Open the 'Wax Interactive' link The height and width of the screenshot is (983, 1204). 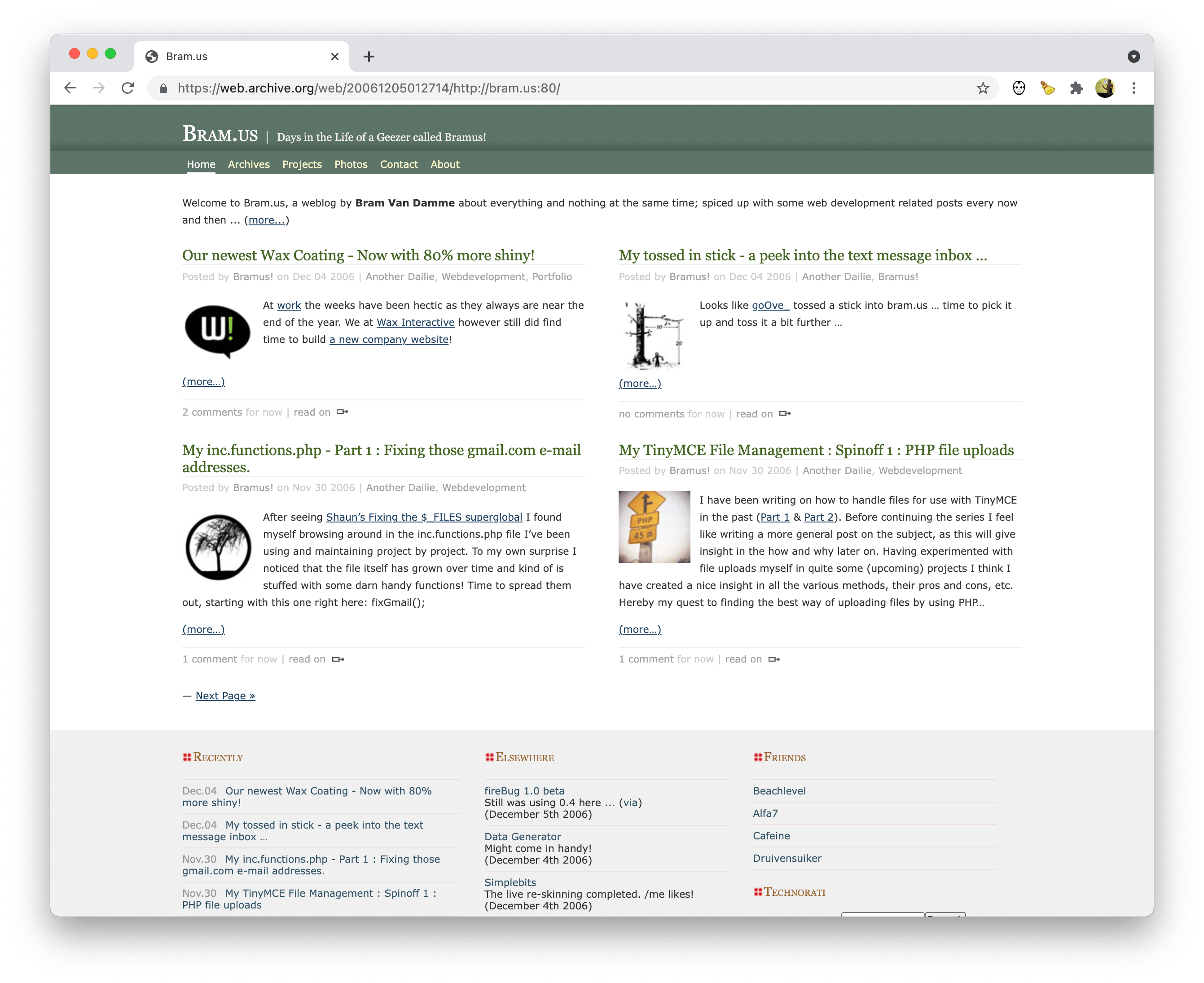415,322
